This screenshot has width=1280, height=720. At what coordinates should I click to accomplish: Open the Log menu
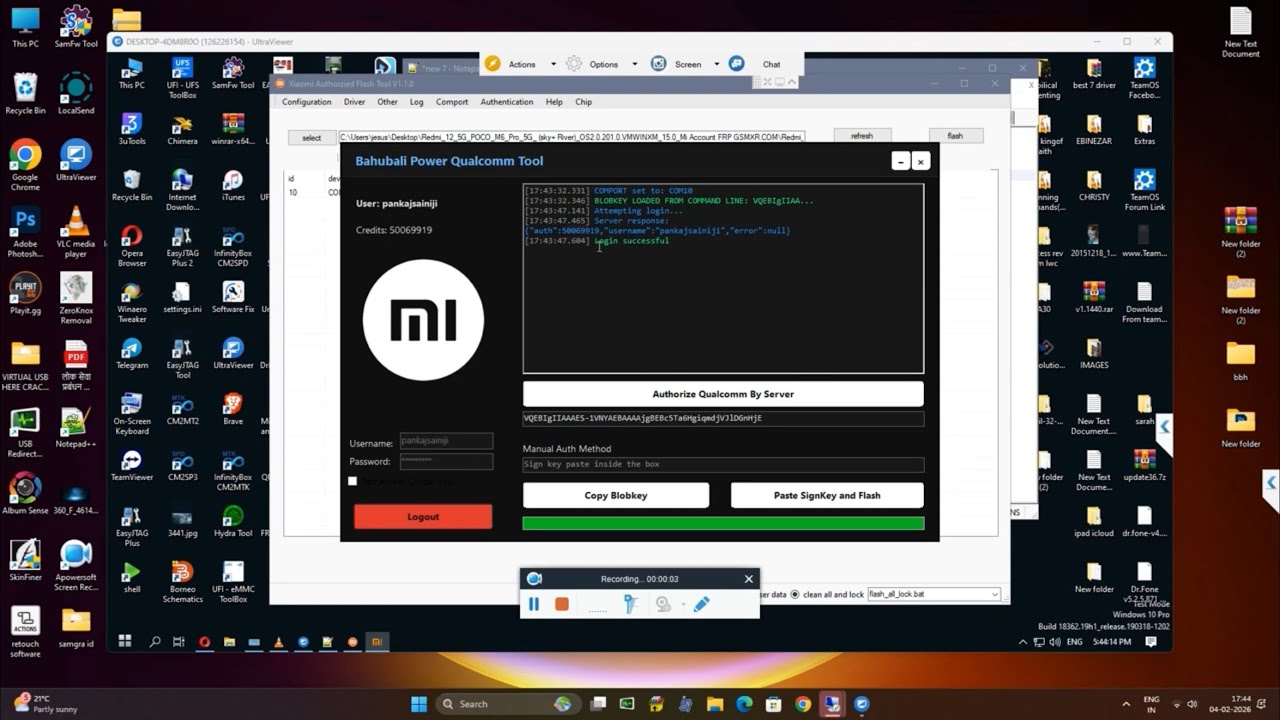[x=416, y=102]
